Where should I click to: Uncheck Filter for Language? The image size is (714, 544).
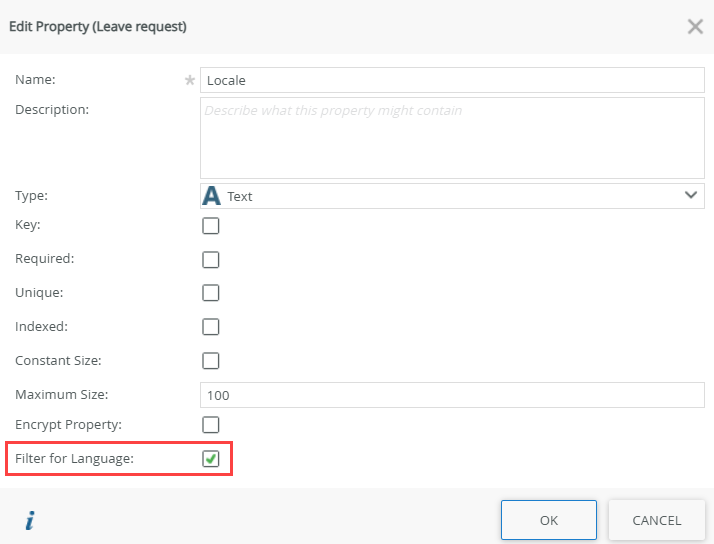[211, 459]
